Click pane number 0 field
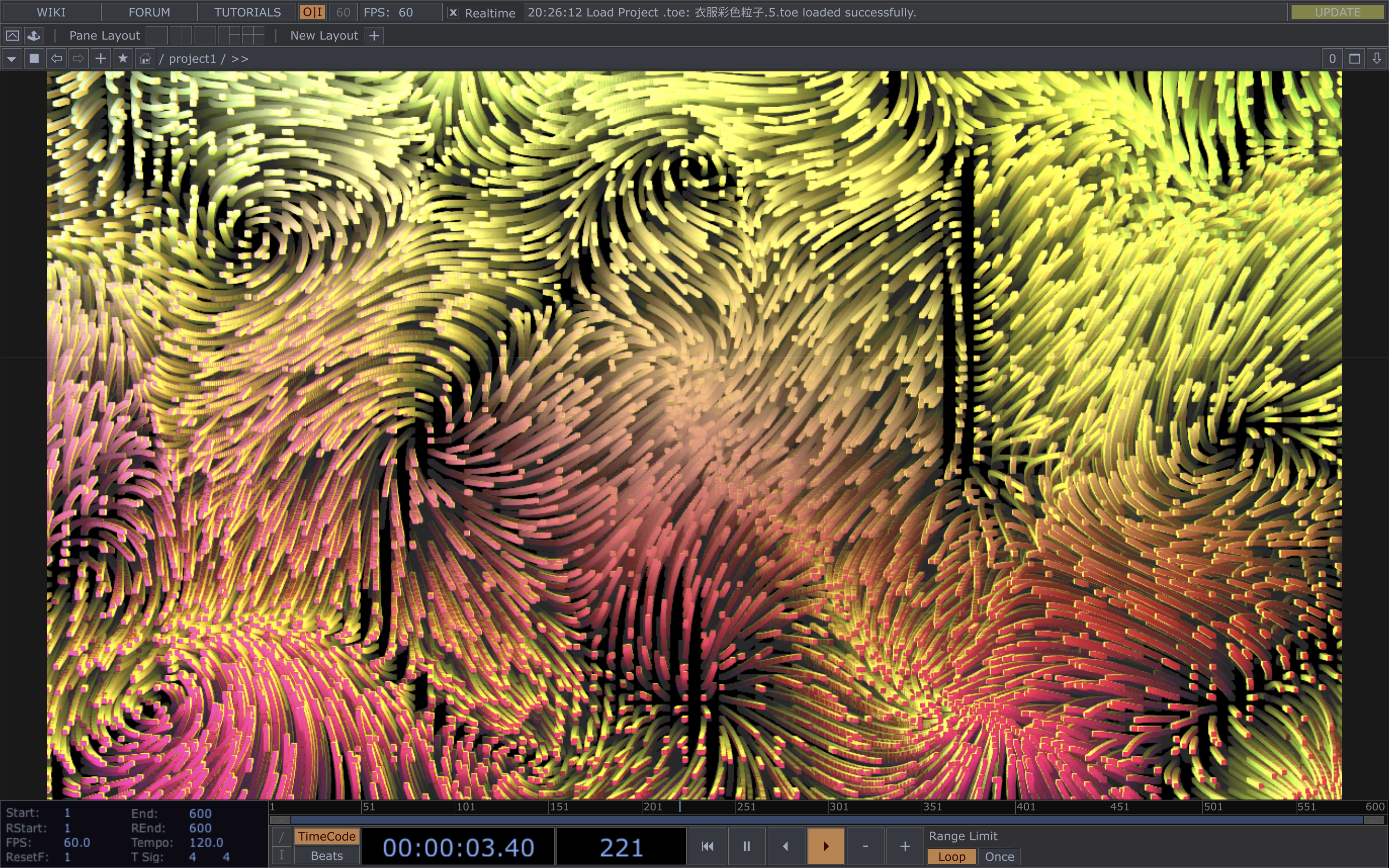This screenshot has height=868, width=1389. 1332,58
